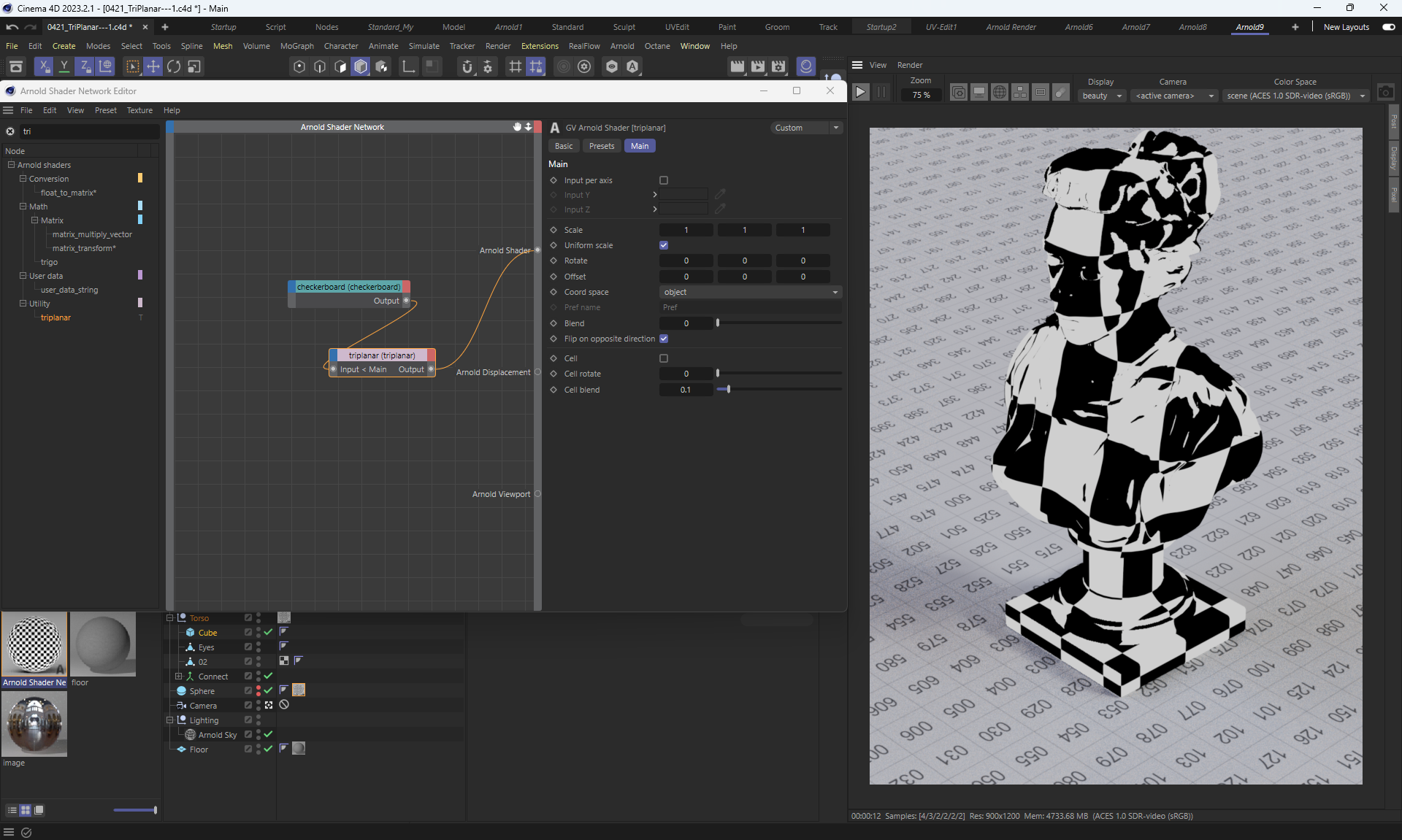Collapse the Conversion tree group
The height and width of the screenshot is (840, 1402).
pyautogui.click(x=23, y=179)
